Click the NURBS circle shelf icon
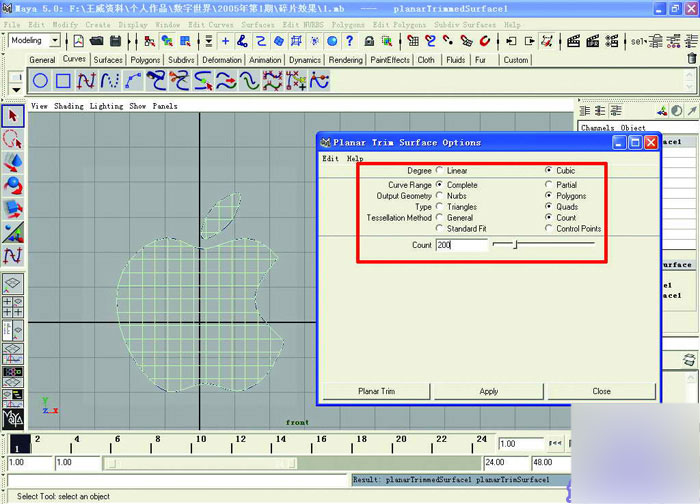Viewport: 700px width, 504px height. tap(41, 82)
